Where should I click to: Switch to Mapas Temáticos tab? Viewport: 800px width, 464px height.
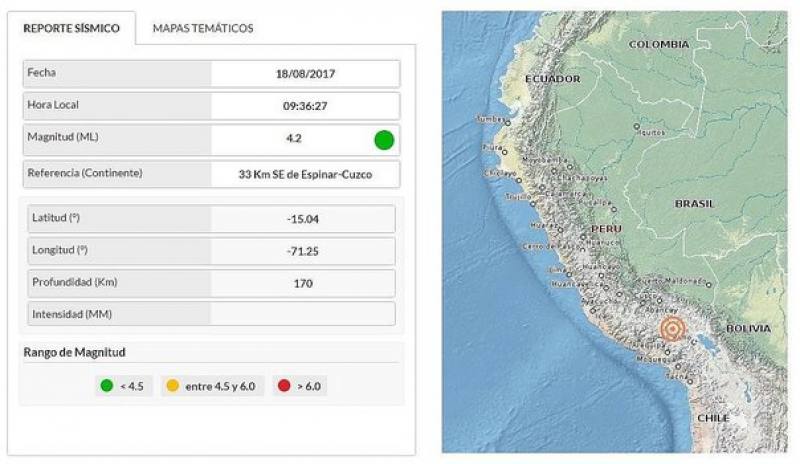[203, 28]
